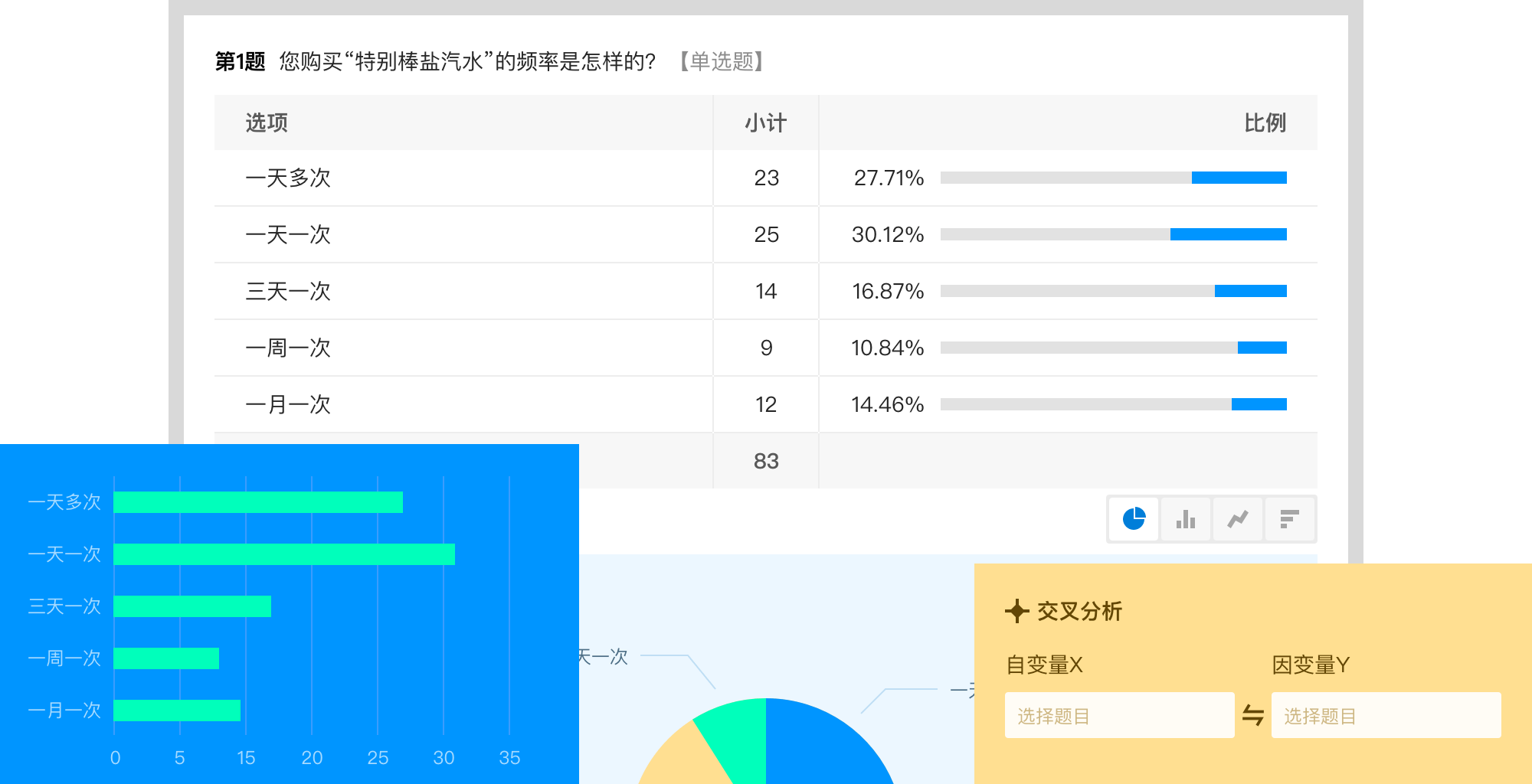Click the 三天一次 proportion bar in table
The width and height of the screenshot is (1532, 784).
[1114, 291]
